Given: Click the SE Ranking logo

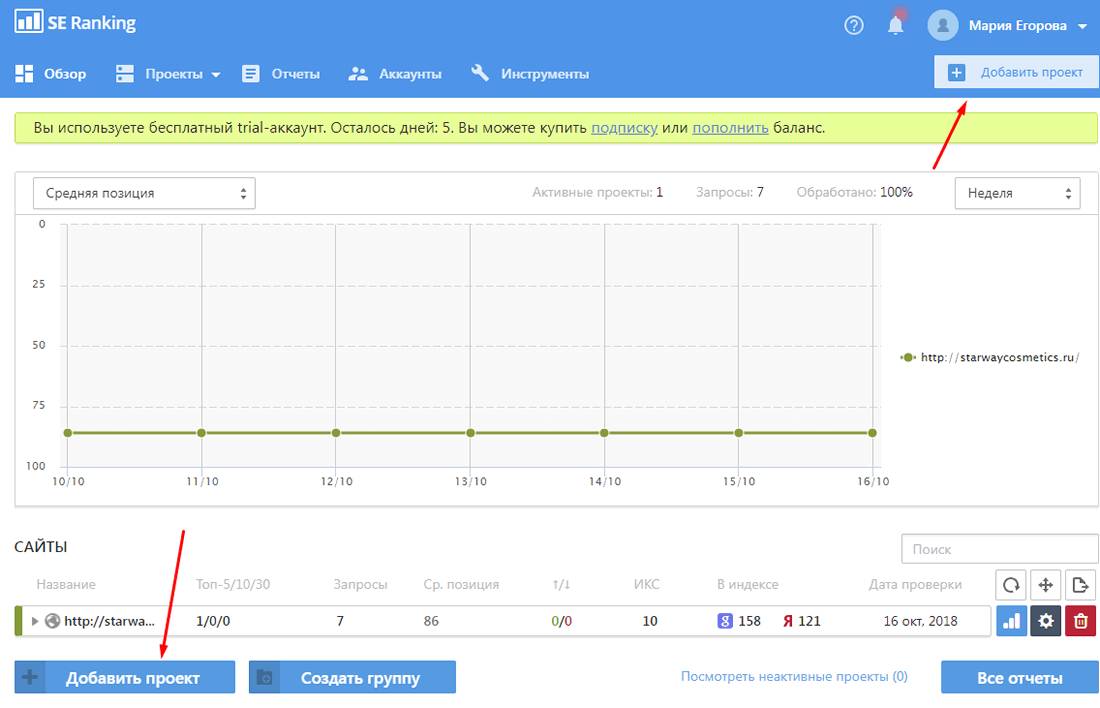Looking at the screenshot, I should click(75, 22).
